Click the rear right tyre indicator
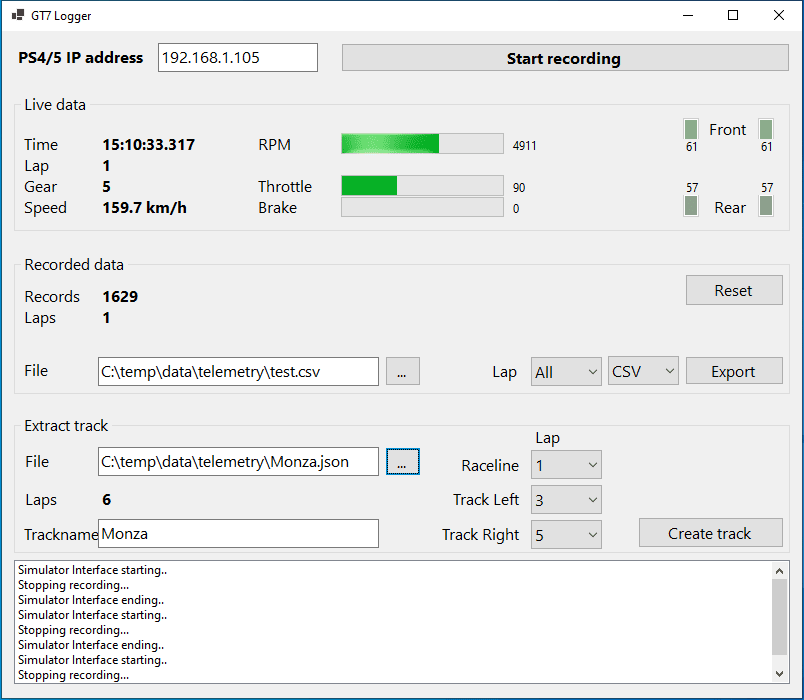The image size is (804, 700). pyautogui.click(x=766, y=206)
